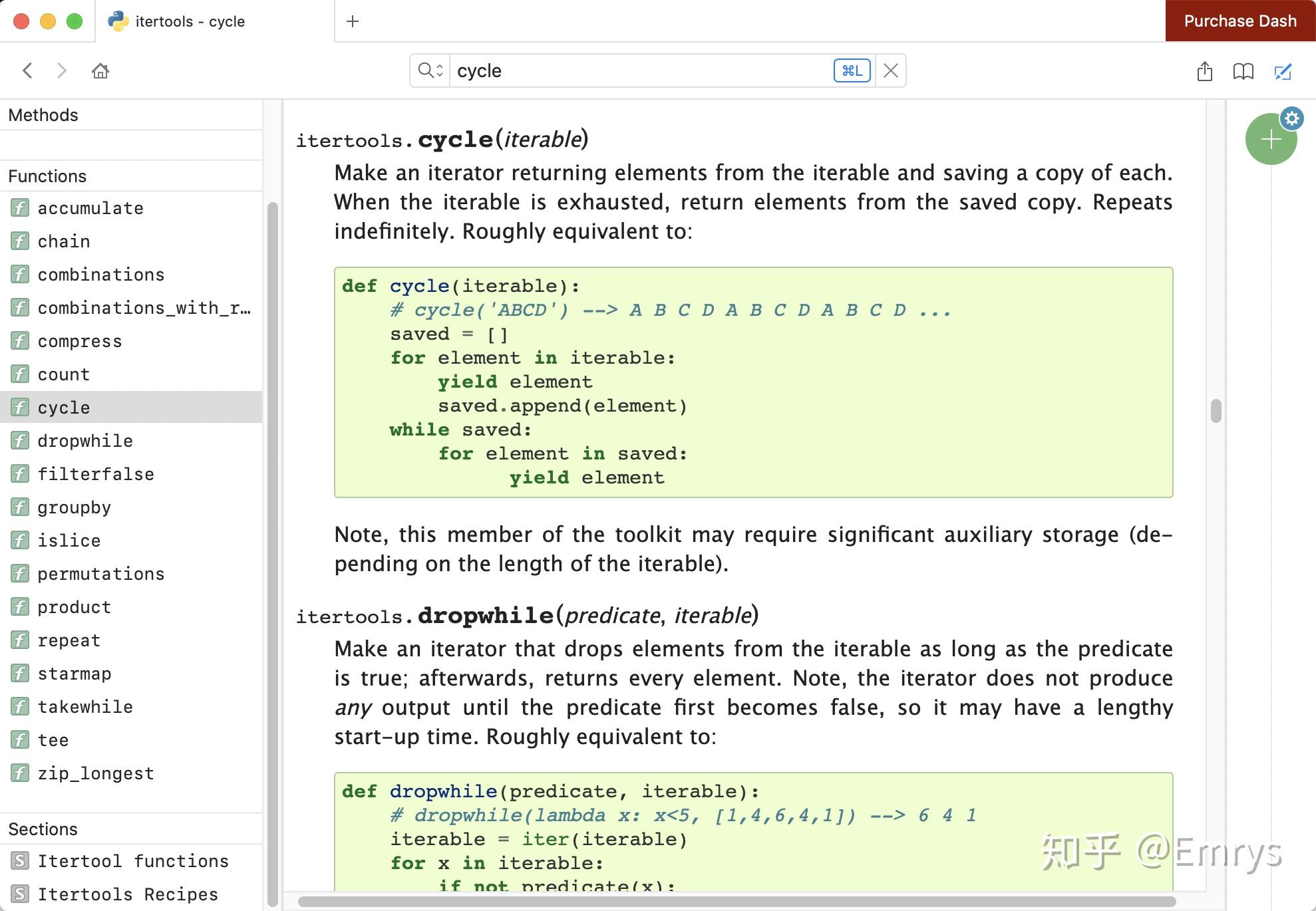Click the blue annotation edit icon
This screenshot has width=1316, height=911.
(1283, 71)
